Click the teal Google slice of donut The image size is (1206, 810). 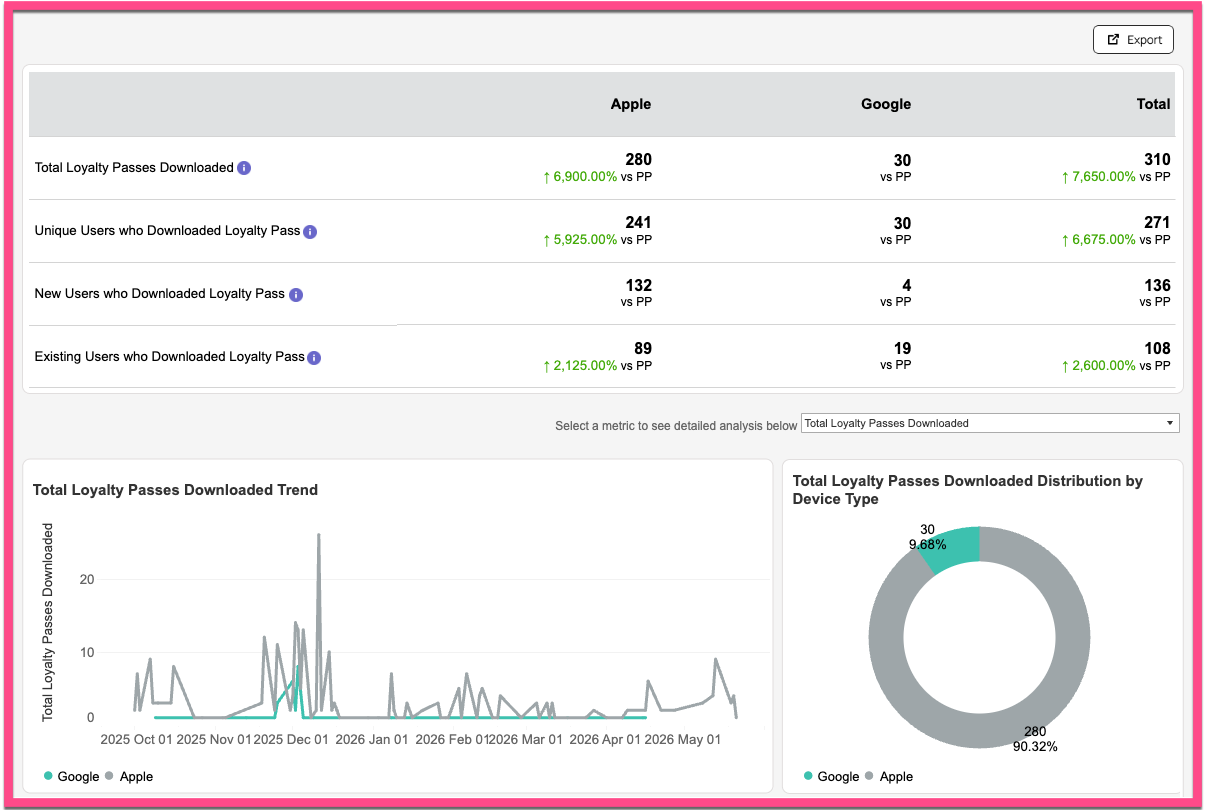950,547
